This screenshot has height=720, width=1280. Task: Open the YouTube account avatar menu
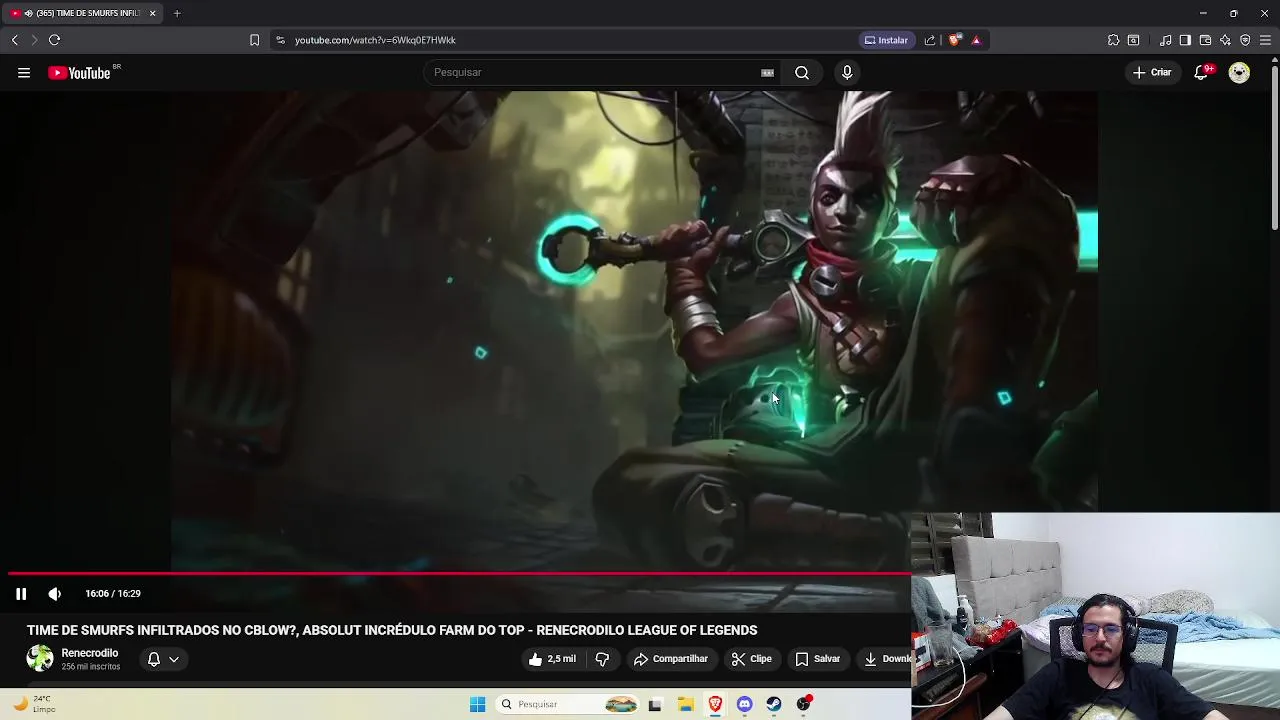(x=1239, y=72)
